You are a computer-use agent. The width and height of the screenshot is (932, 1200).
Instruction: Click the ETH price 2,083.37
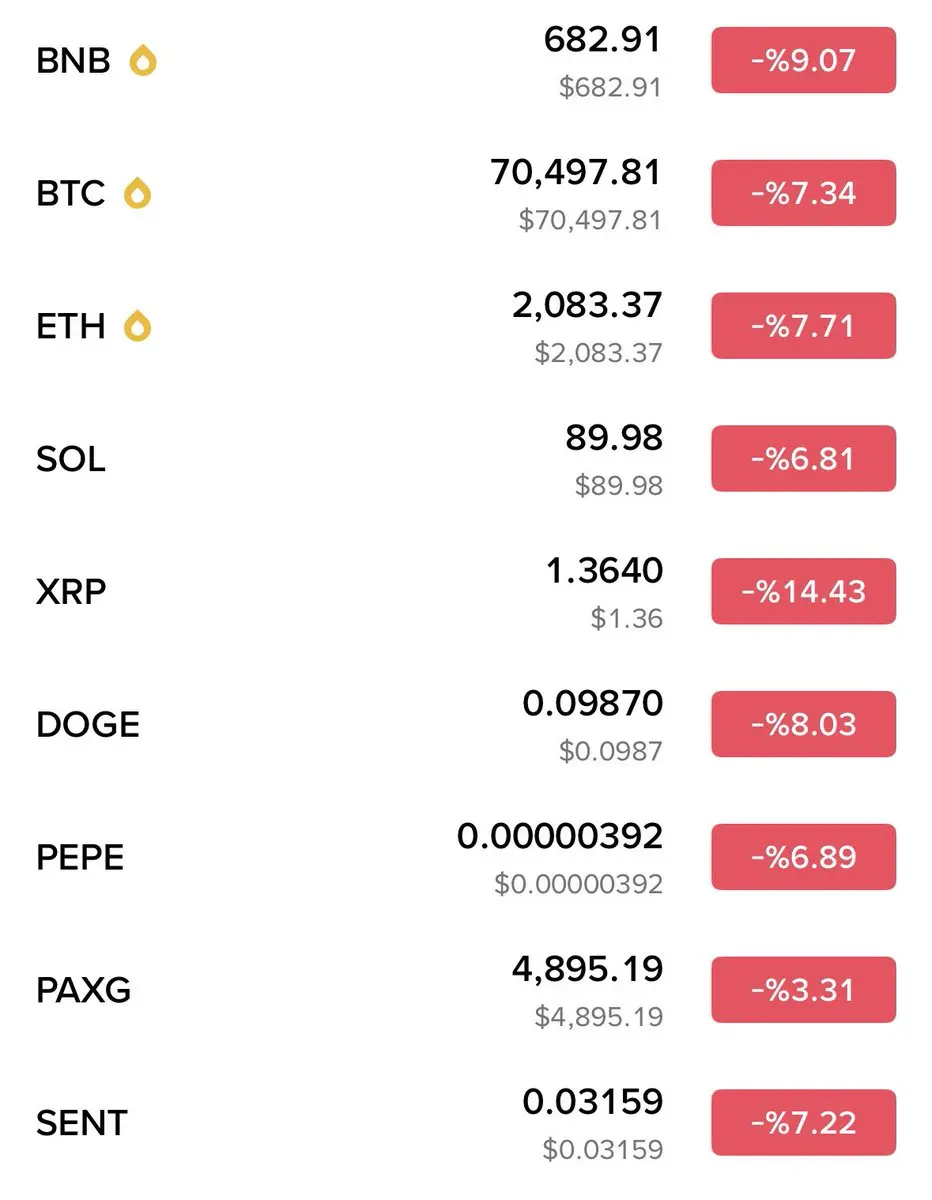coord(587,306)
